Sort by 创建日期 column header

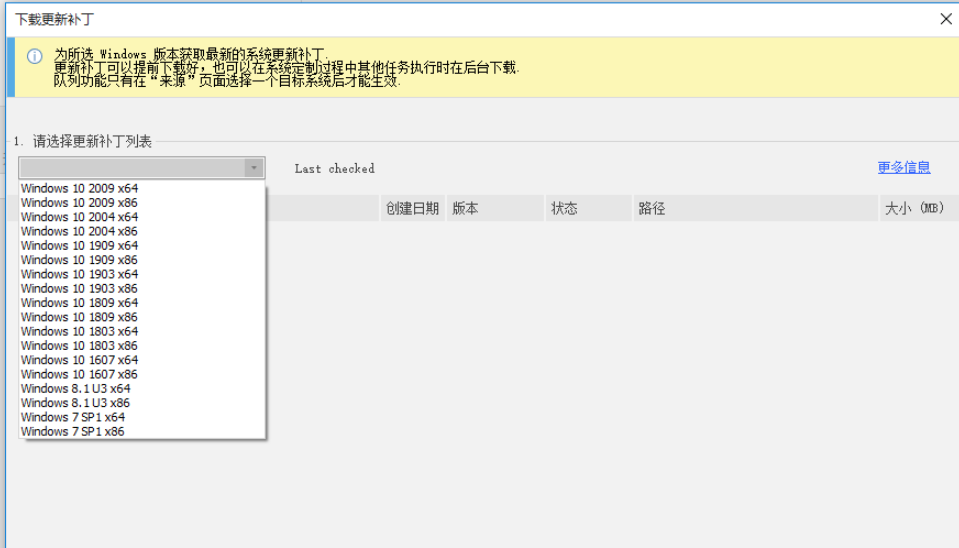pyautogui.click(x=412, y=209)
